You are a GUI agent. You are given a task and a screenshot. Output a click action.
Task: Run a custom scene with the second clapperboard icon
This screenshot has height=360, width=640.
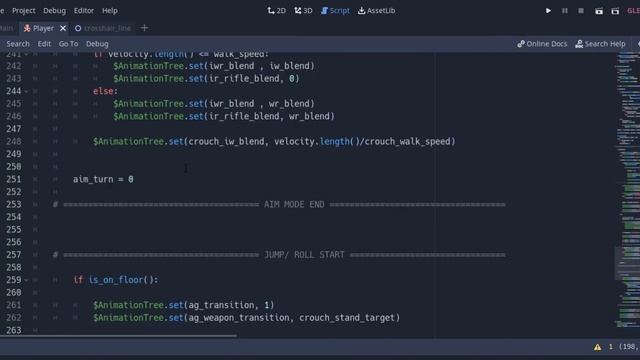pos(615,11)
